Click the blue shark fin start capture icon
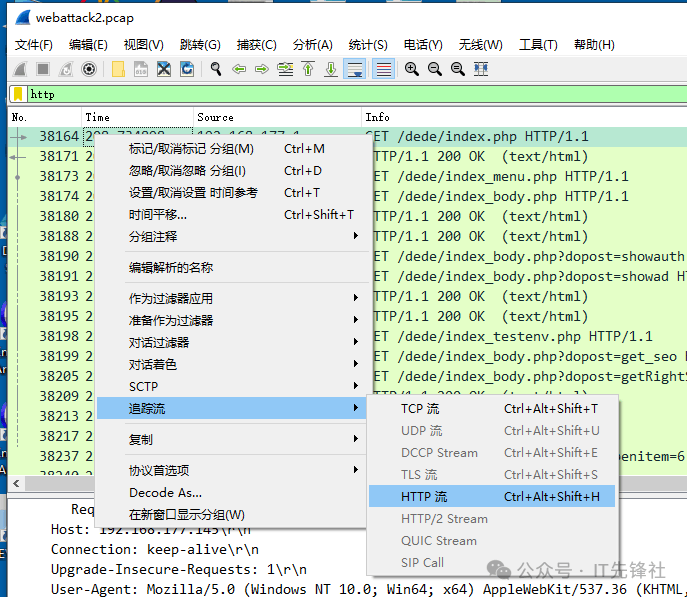The image size is (687, 597). click(x=19, y=69)
